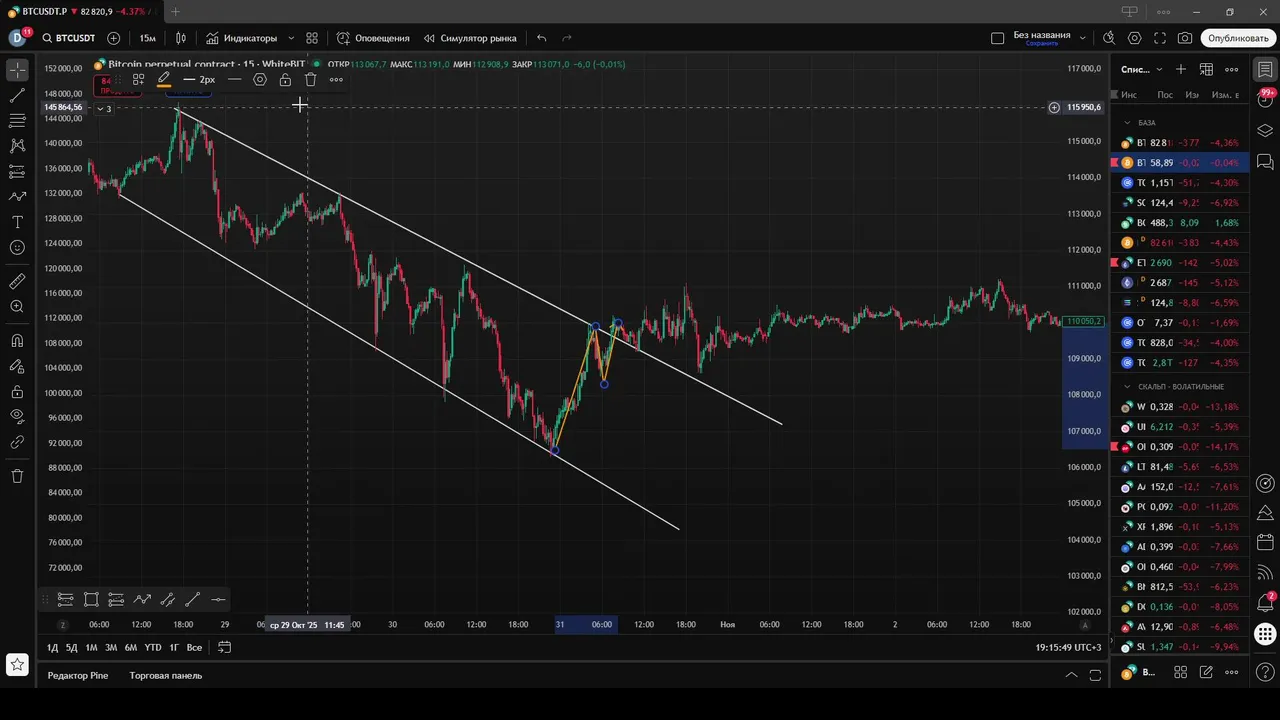Open watchlist advanced view table icon
1280x720 pixels.
coord(1206,69)
